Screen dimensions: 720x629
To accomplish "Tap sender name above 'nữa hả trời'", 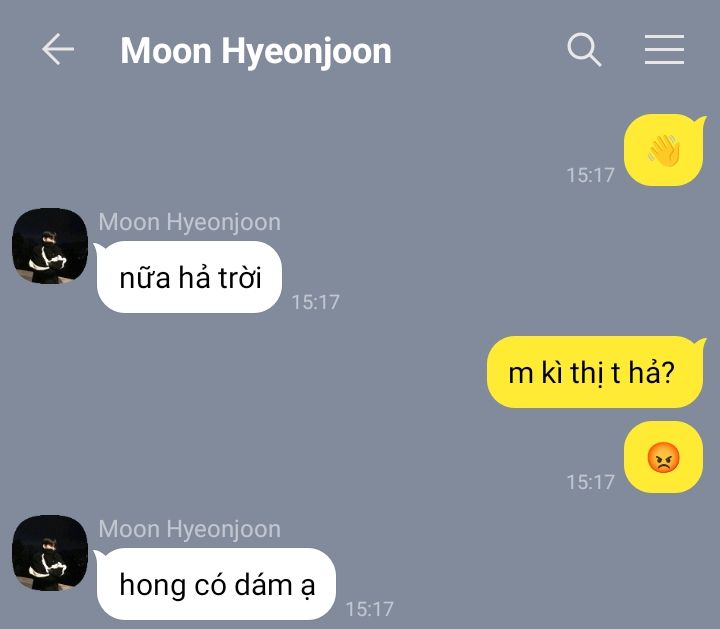I will pyautogui.click(x=190, y=222).
